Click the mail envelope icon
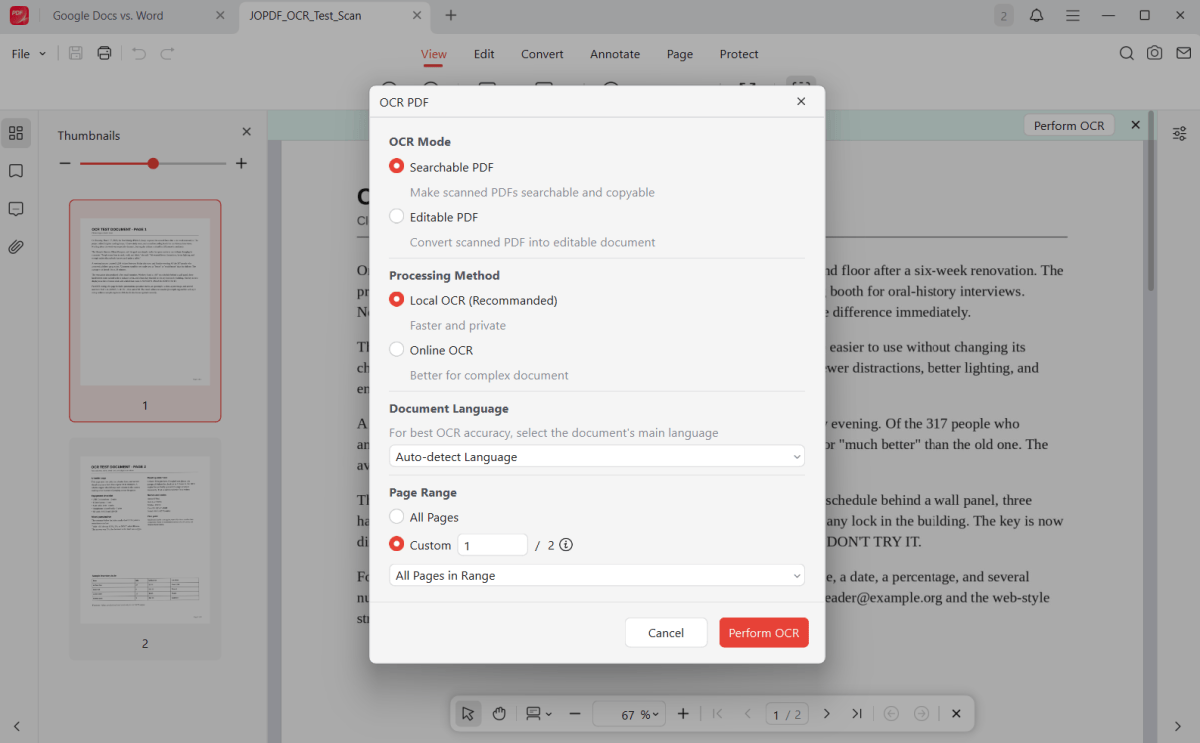This screenshot has width=1200, height=743. pyautogui.click(x=1183, y=54)
